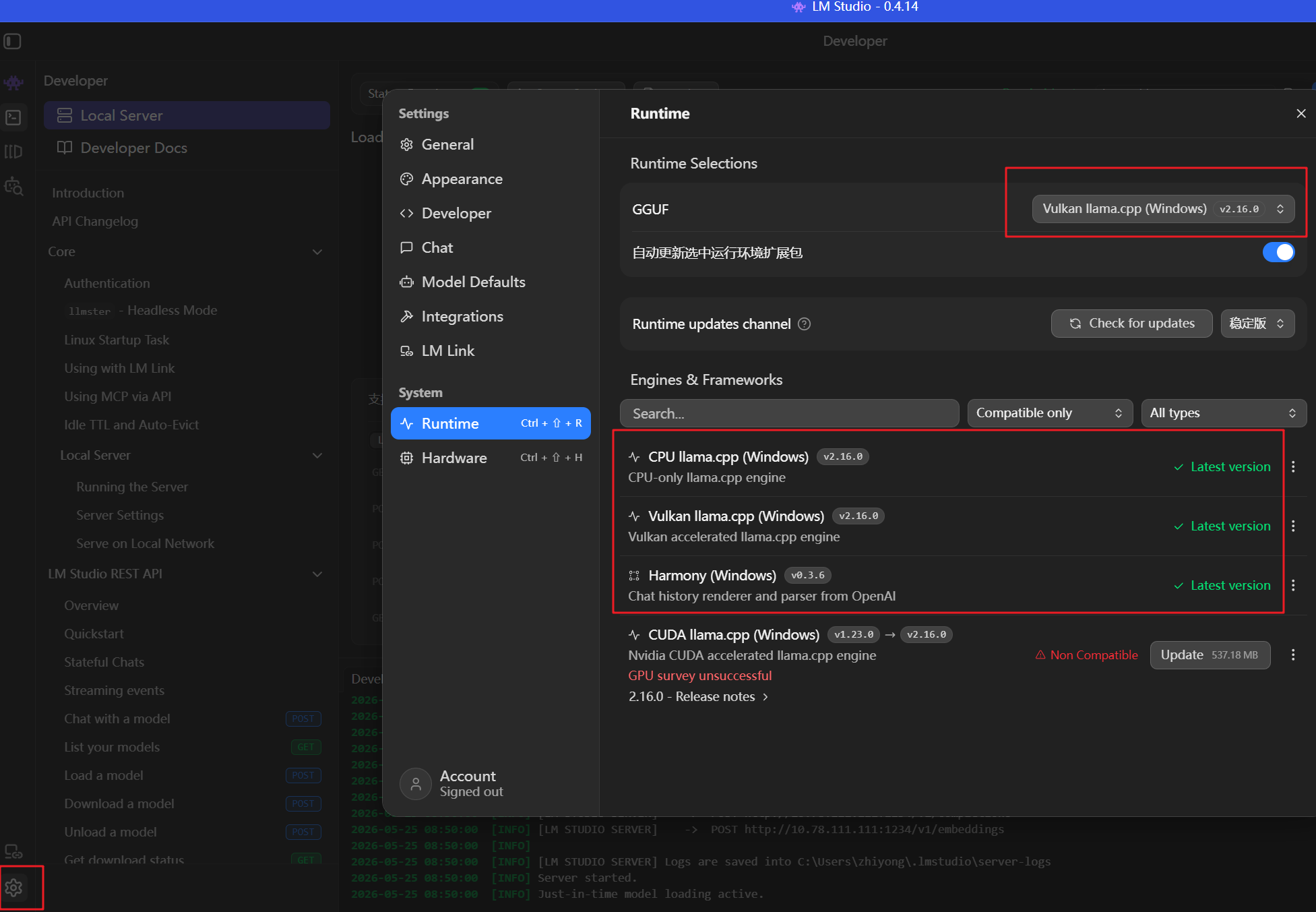Collapse the Local Server docs subsection
Viewport: 1316px width, 912px height.
pyautogui.click(x=317, y=456)
